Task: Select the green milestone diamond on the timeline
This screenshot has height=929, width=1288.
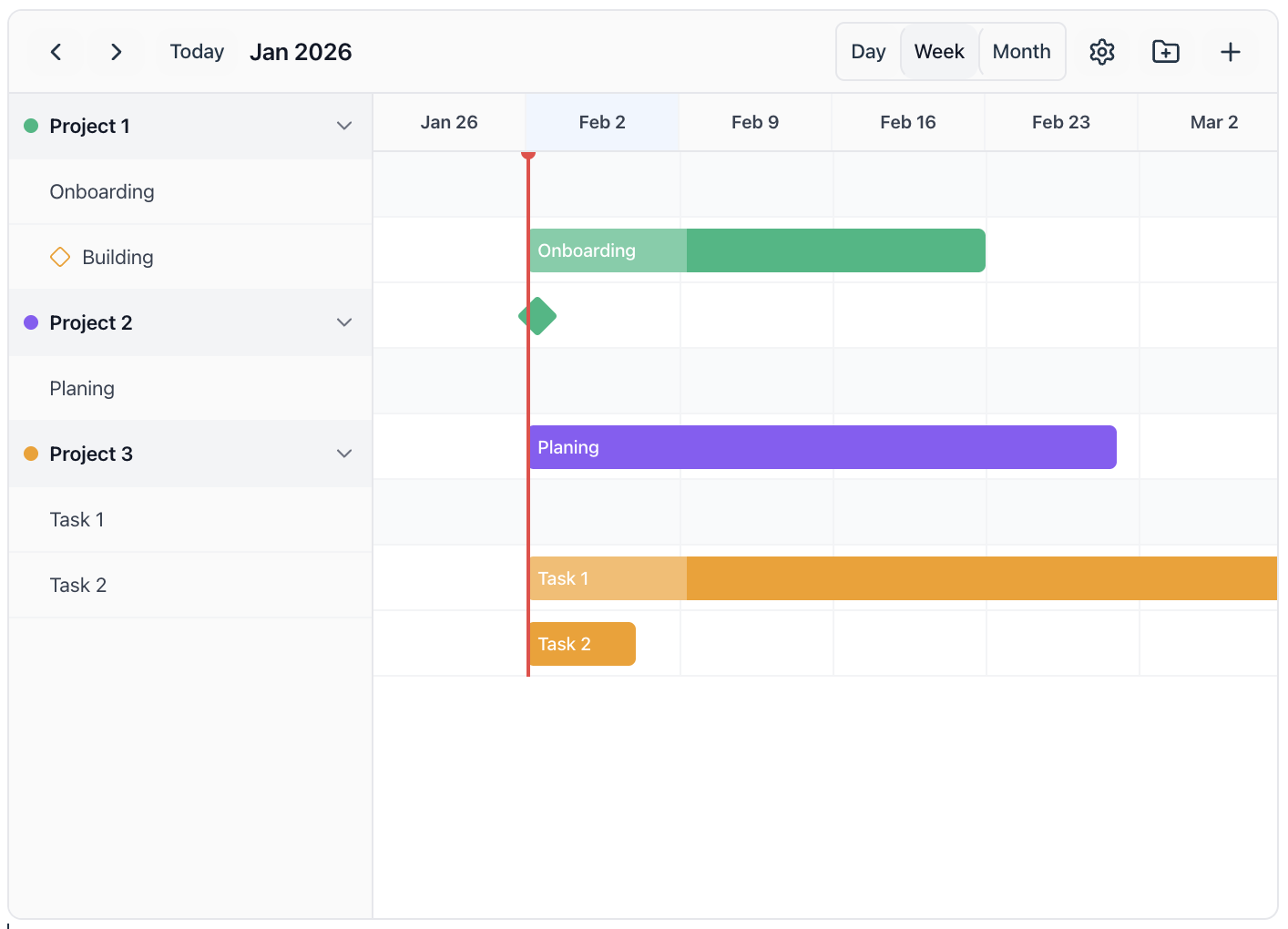Action: click(x=537, y=315)
